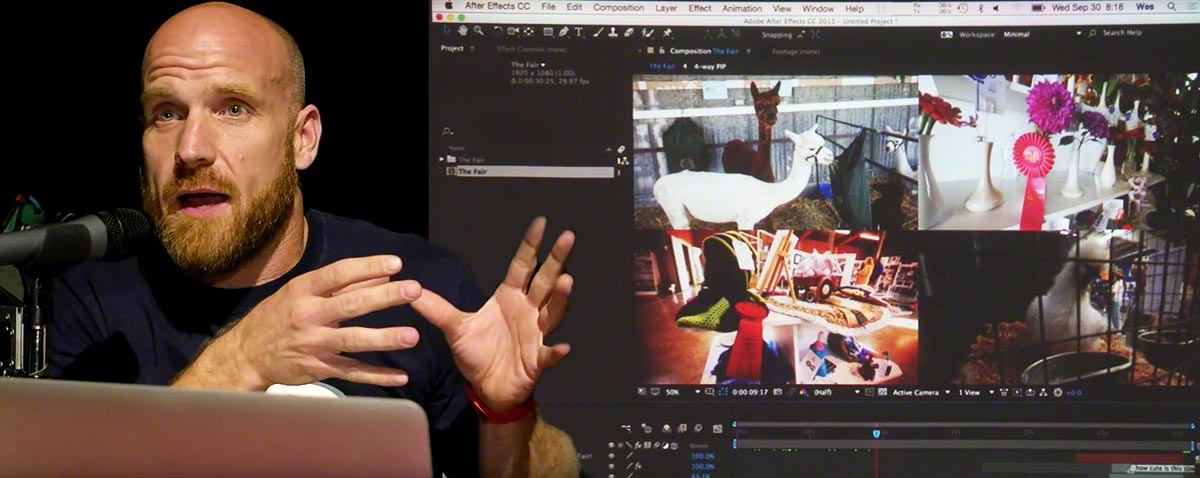The height and width of the screenshot is (478, 1200).
Task: Expand The Fair folder in Project panel
Action: 441,160
